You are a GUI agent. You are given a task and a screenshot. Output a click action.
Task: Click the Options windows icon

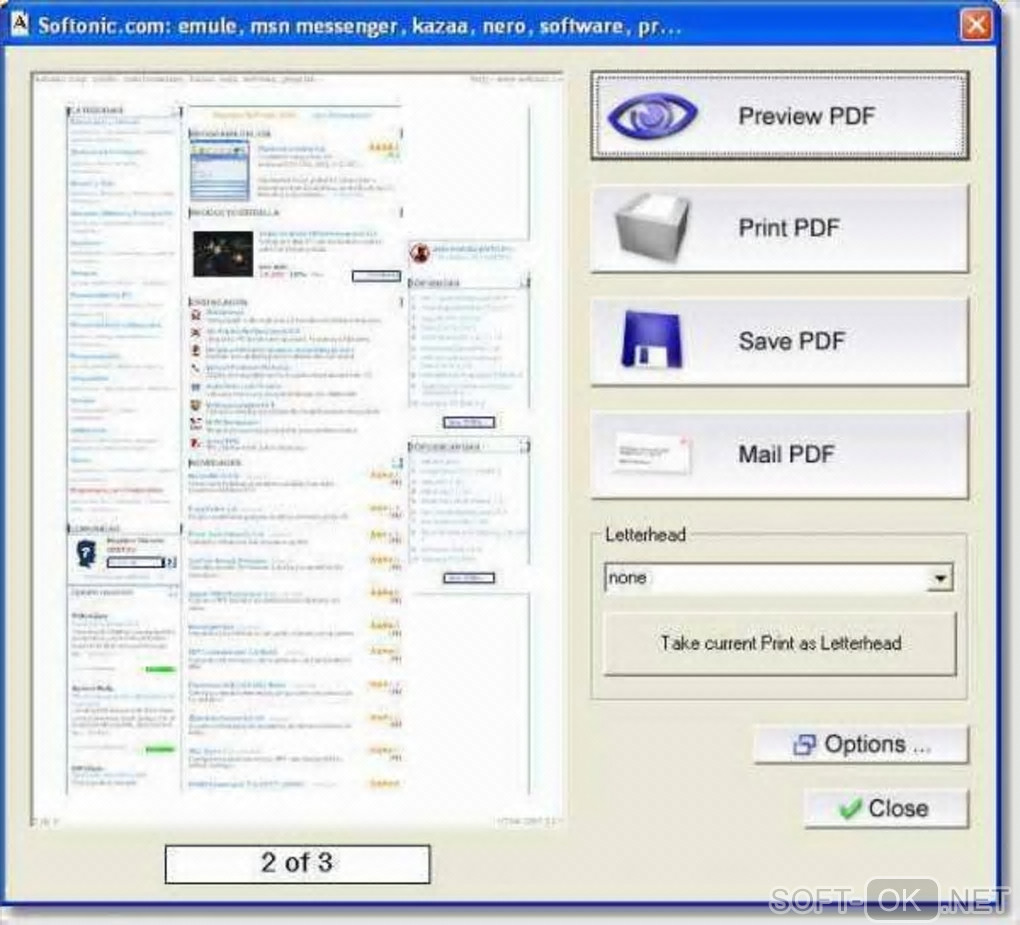point(805,745)
